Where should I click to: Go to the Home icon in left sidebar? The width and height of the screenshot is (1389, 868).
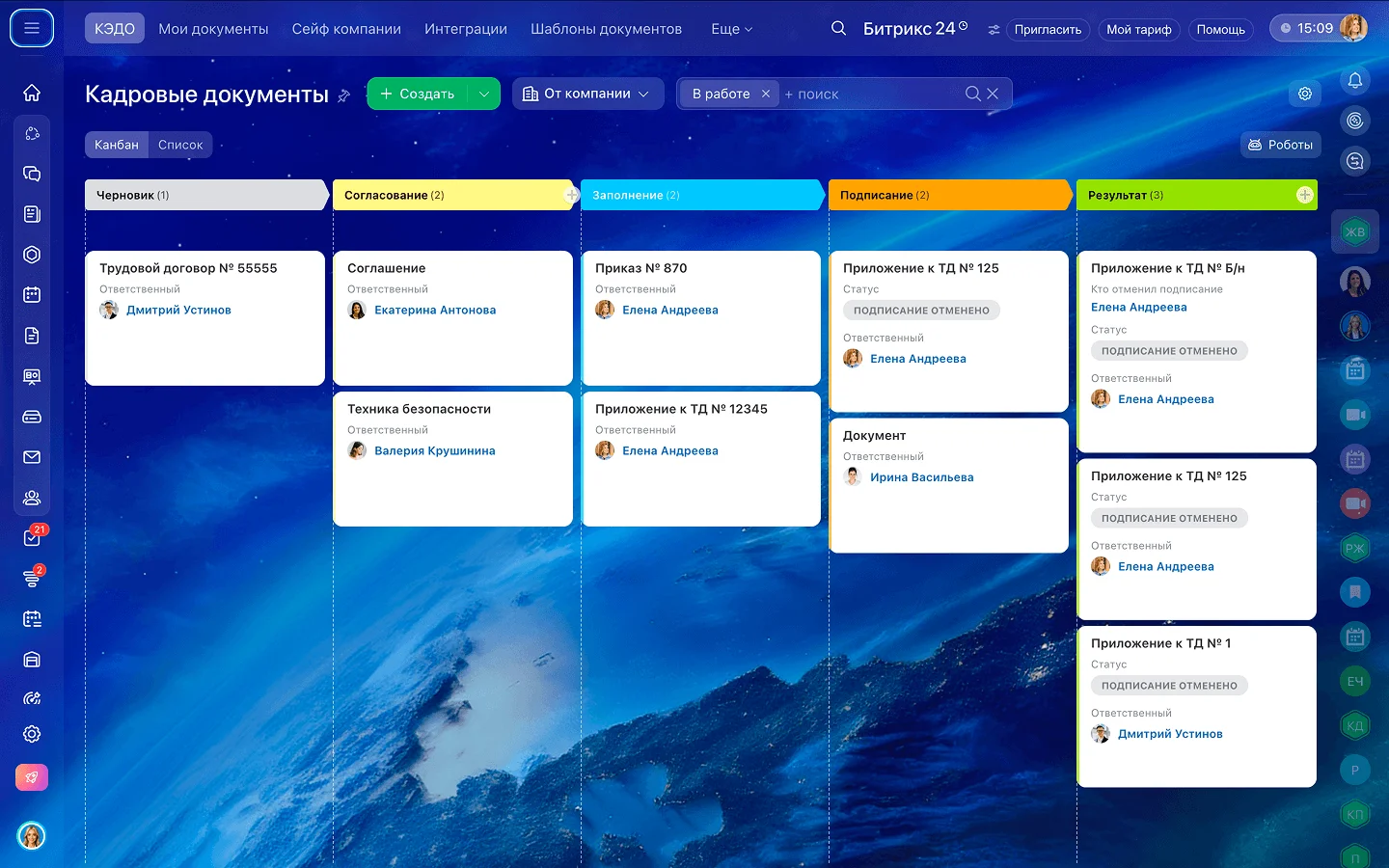tap(32, 93)
